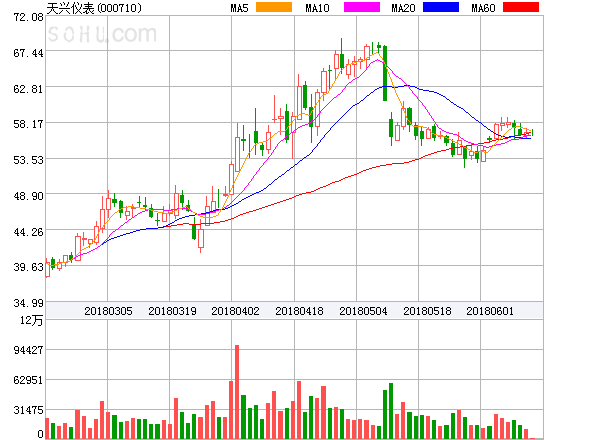Image resolution: width=600 pixels, height=440 pixels.
Task: Click the 20180418 date label
Action: click(x=299, y=311)
